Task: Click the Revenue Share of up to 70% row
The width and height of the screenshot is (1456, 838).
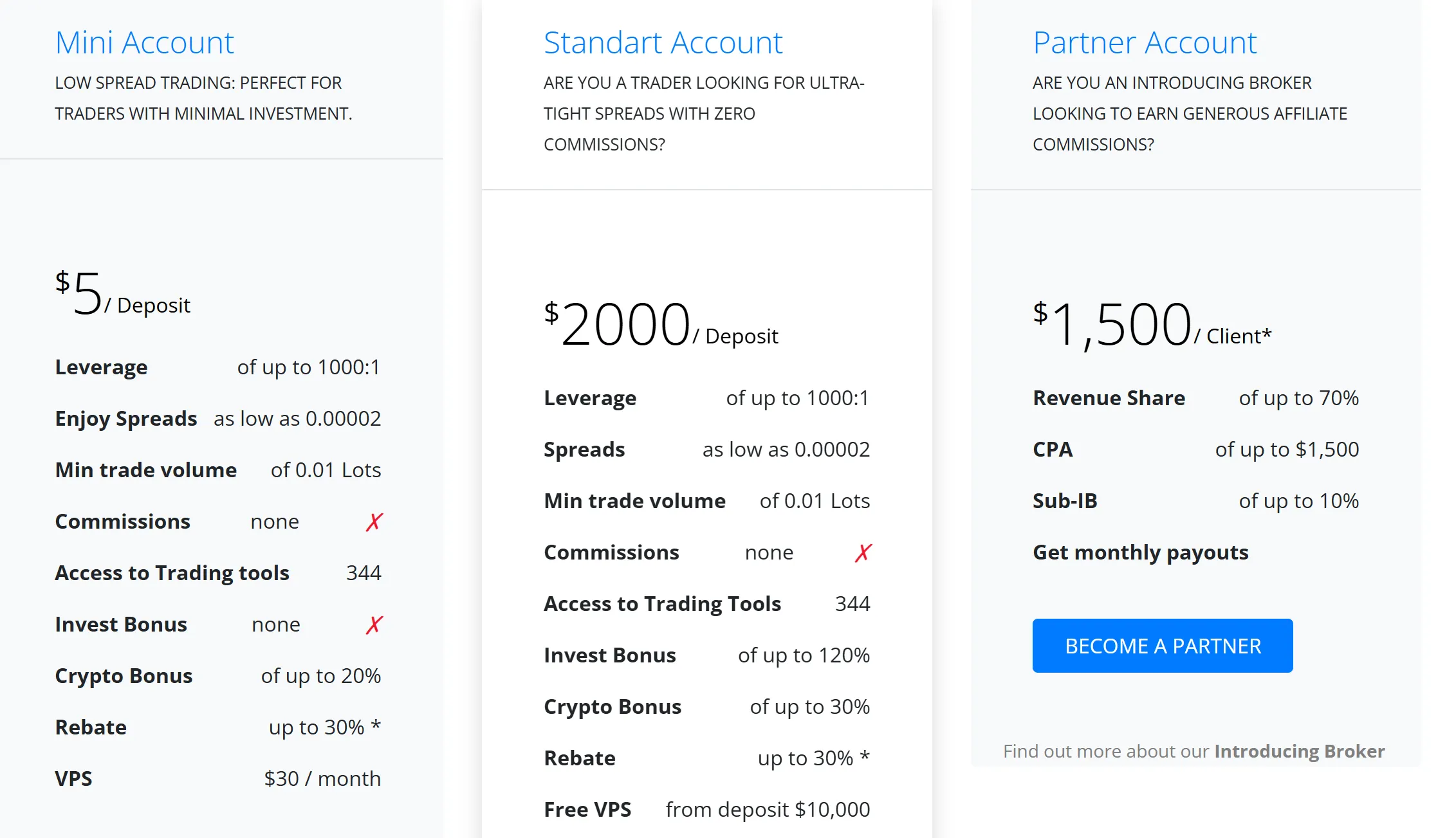Action: 1196,398
